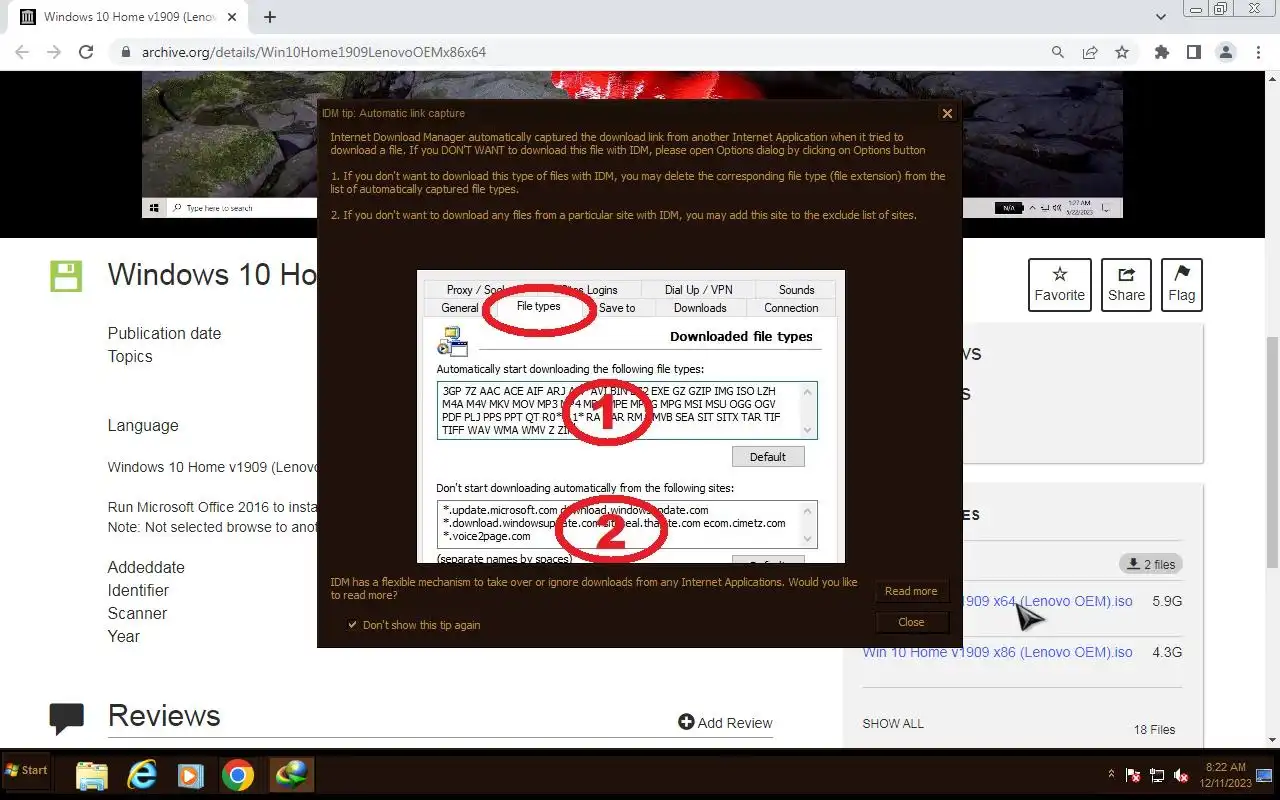The image size is (1280, 800).
Task: Click the muted volume tray icon
Action: point(1181,775)
